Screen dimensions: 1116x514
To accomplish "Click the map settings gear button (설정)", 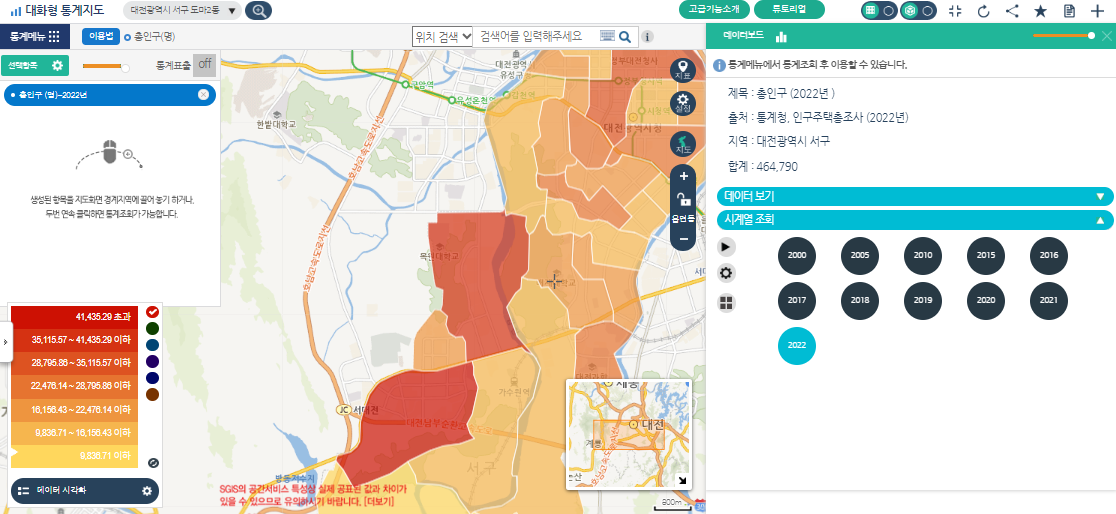I will click(x=684, y=103).
